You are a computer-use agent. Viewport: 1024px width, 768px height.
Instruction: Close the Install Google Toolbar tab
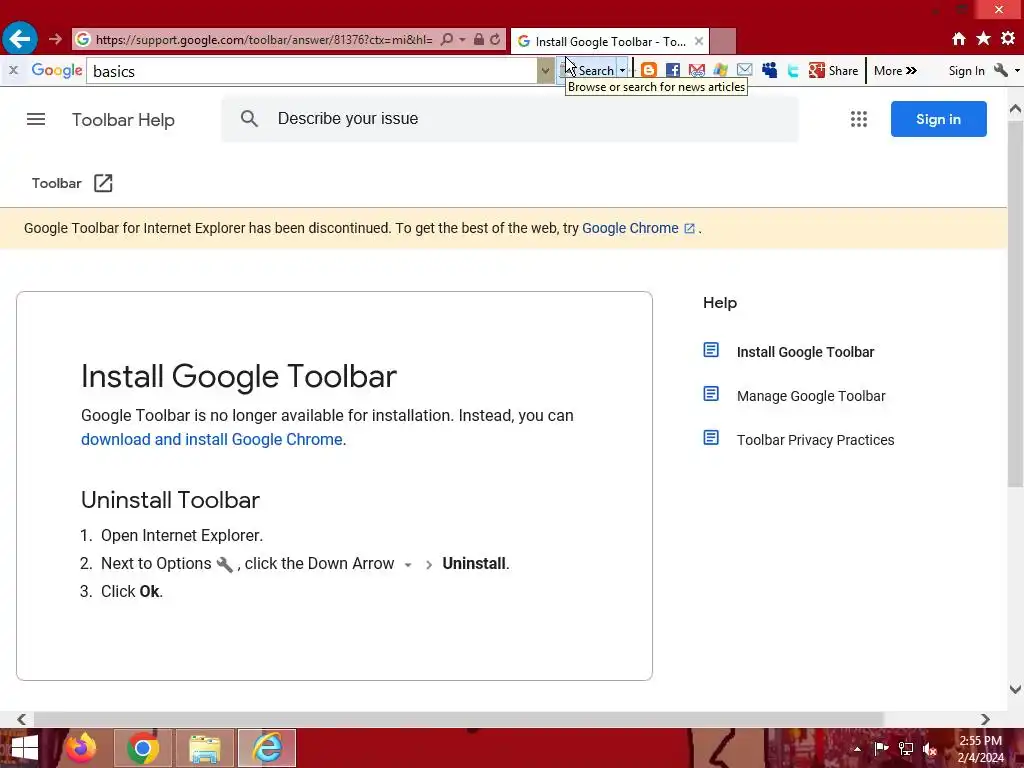(699, 41)
